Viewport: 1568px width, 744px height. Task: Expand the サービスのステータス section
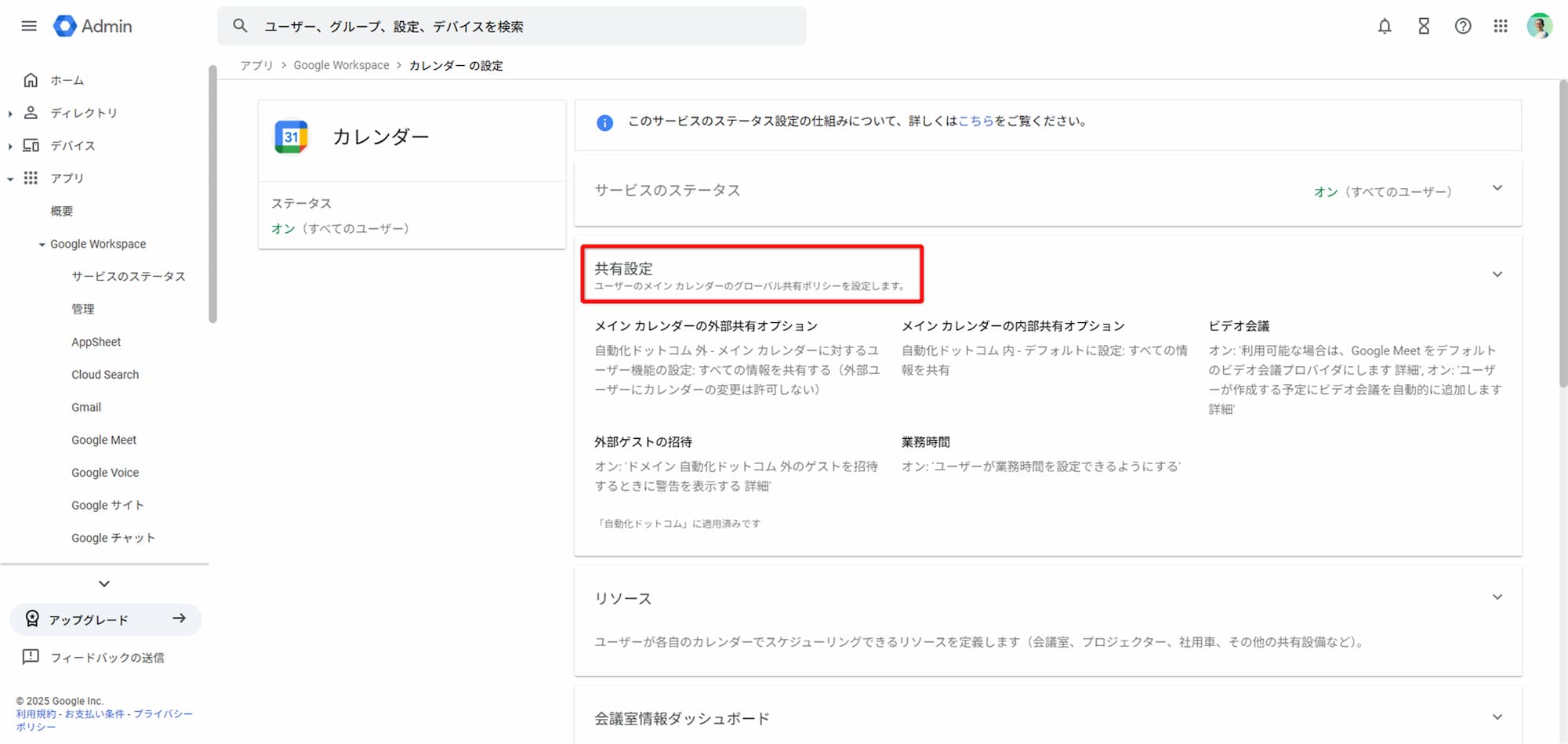[x=1497, y=188]
